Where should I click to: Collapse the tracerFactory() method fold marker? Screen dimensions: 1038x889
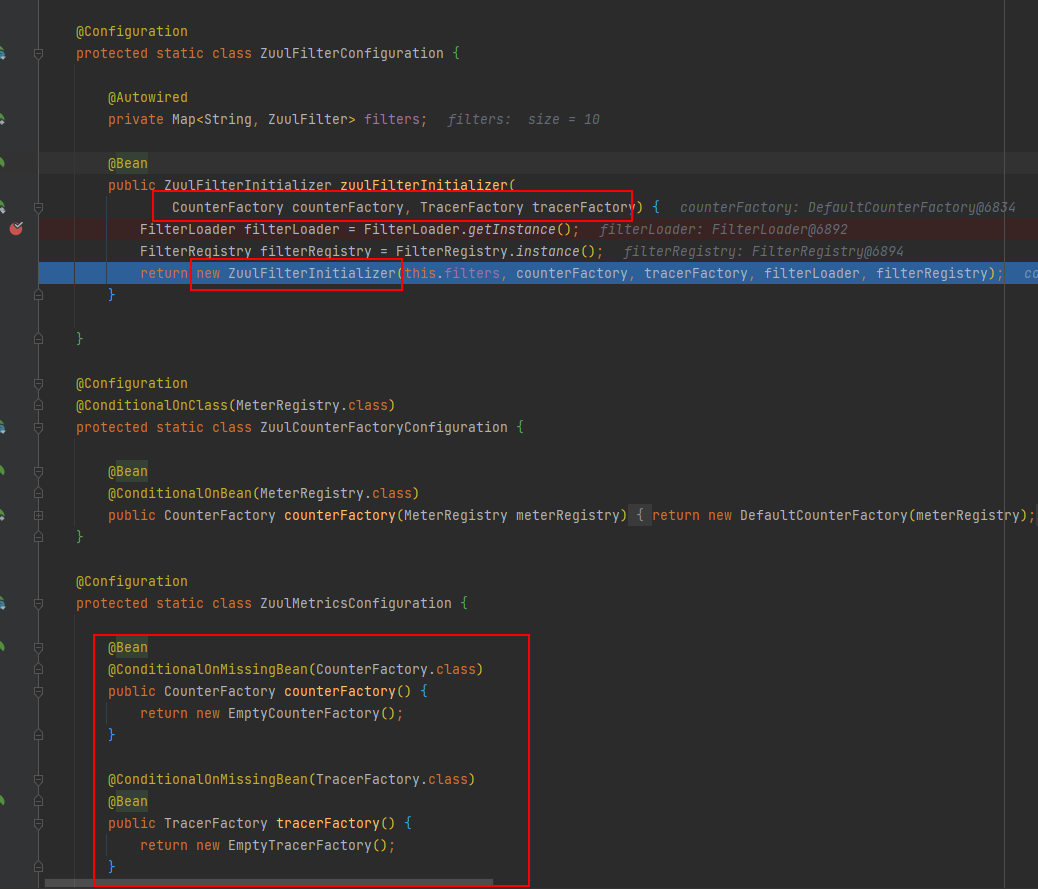click(x=38, y=823)
